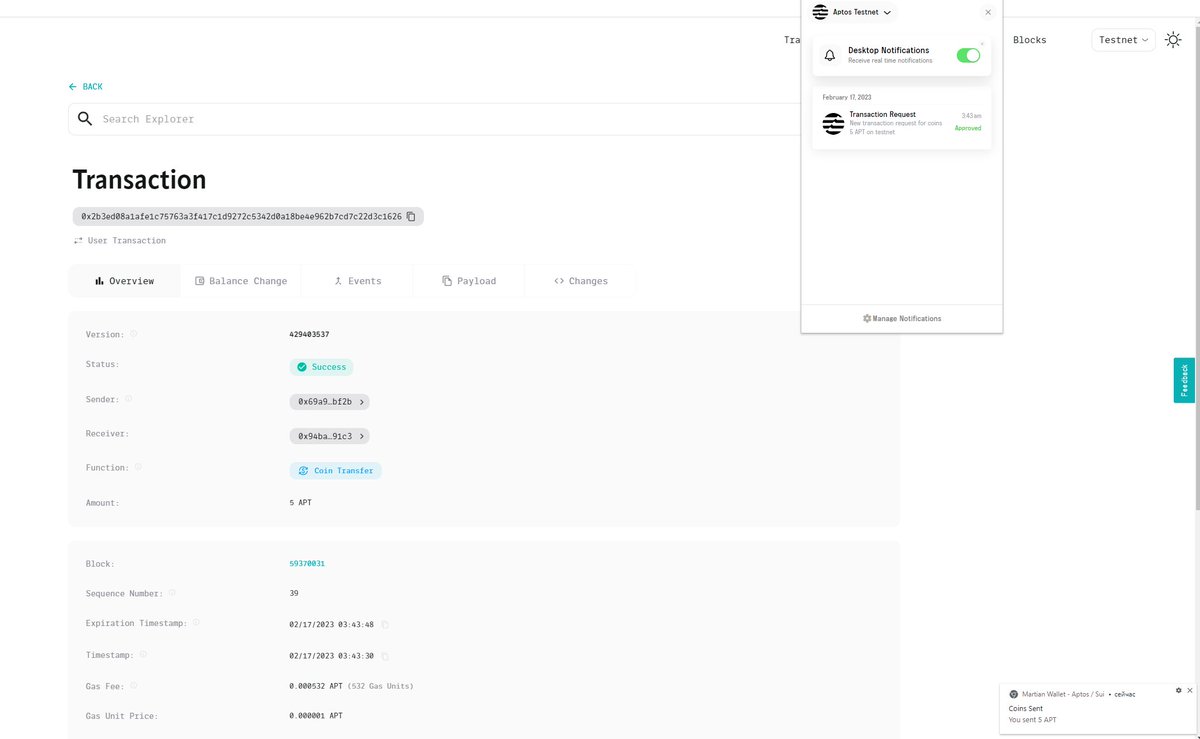Click the info icon next to Expiration Timestamp
1200x739 pixels.
tap(196, 622)
